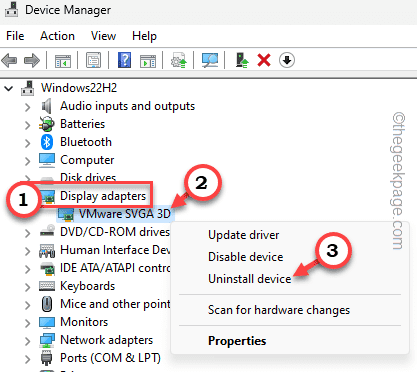
Task: Open the Help menu
Action: click(x=144, y=36)
